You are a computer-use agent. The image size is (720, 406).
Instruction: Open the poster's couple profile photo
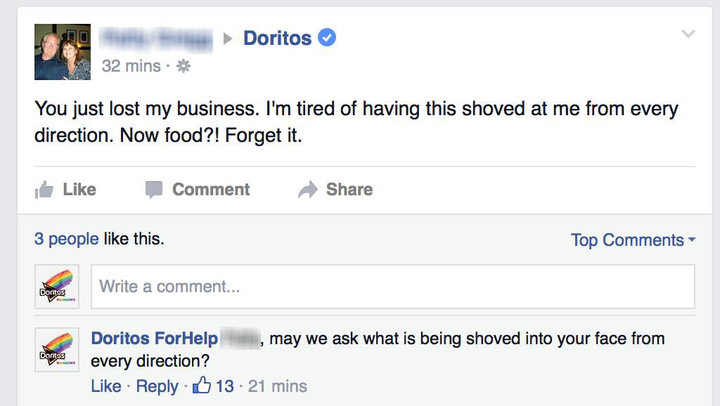pos(62,52)
